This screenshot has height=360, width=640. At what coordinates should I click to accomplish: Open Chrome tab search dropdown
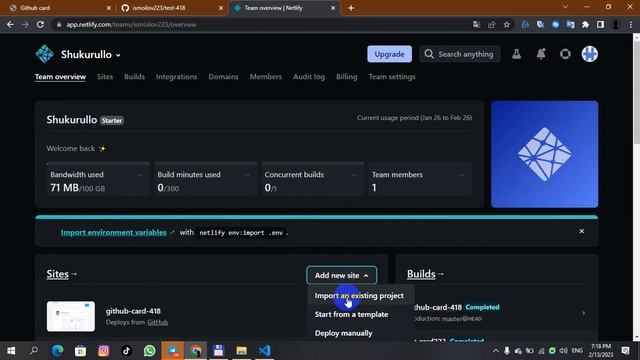coord(565,7)
